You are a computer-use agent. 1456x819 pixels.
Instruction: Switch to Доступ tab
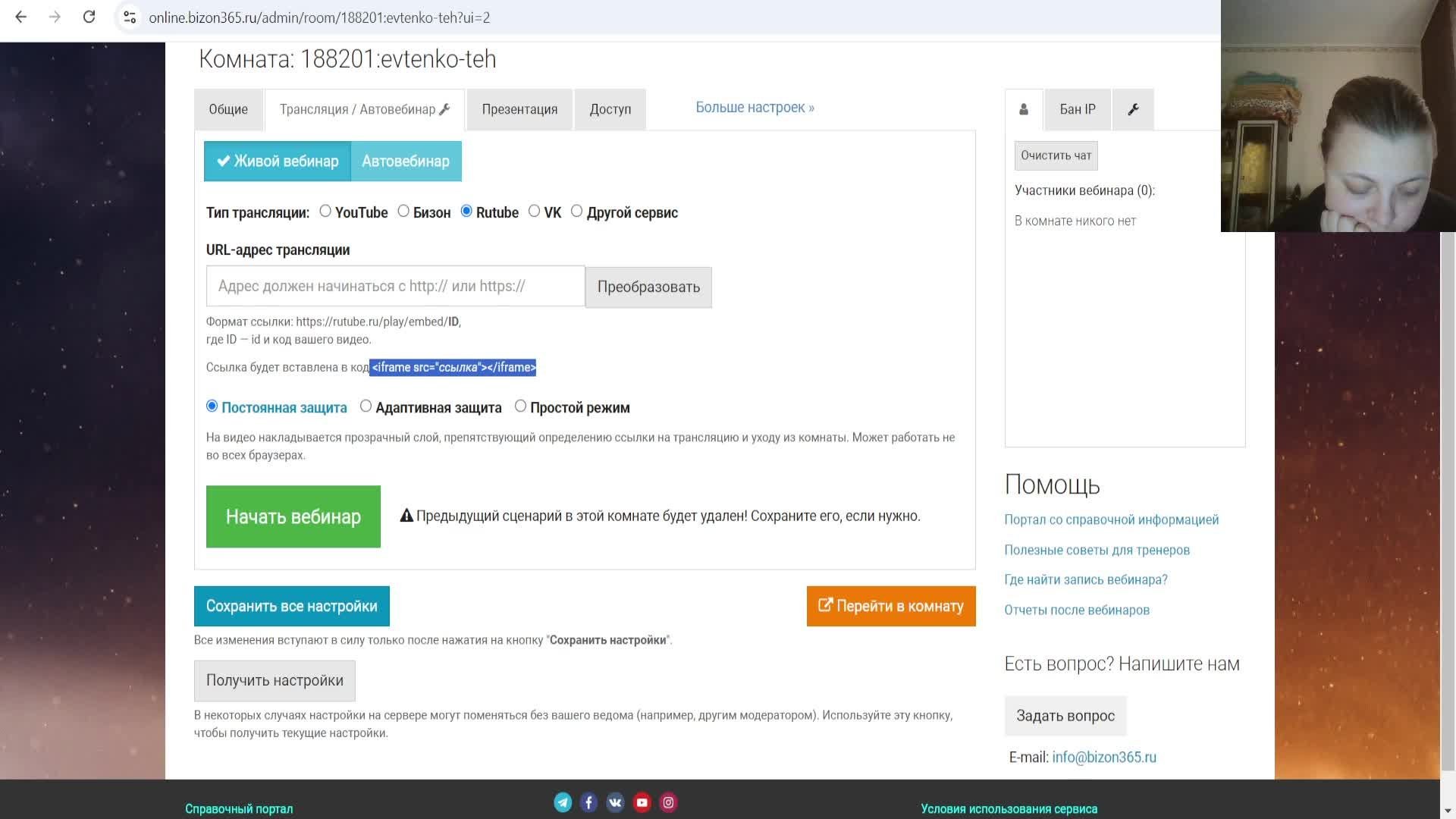coord(610,109)
